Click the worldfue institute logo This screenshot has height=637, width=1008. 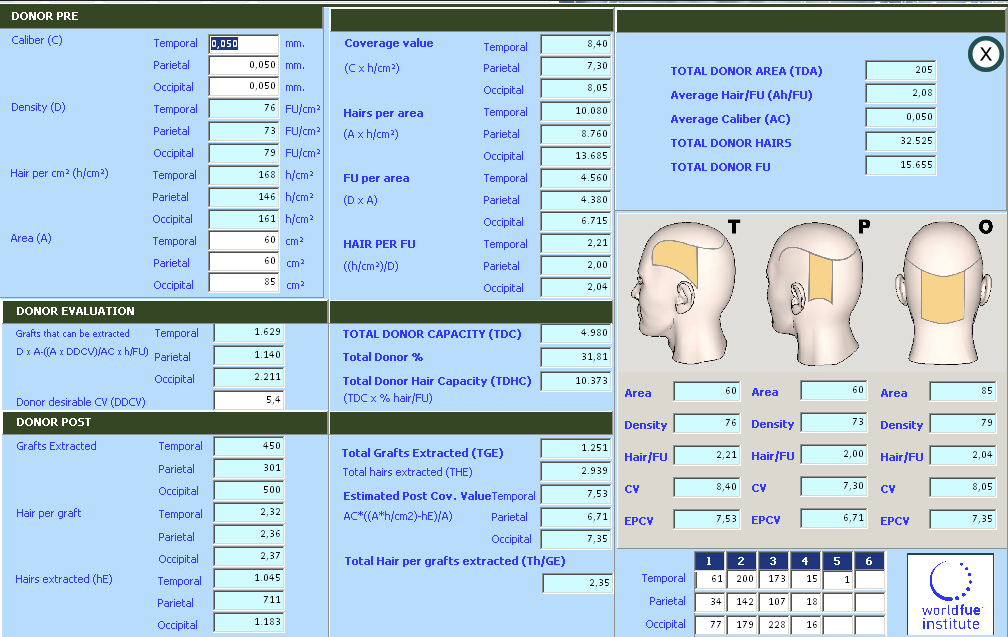[950, 594]
